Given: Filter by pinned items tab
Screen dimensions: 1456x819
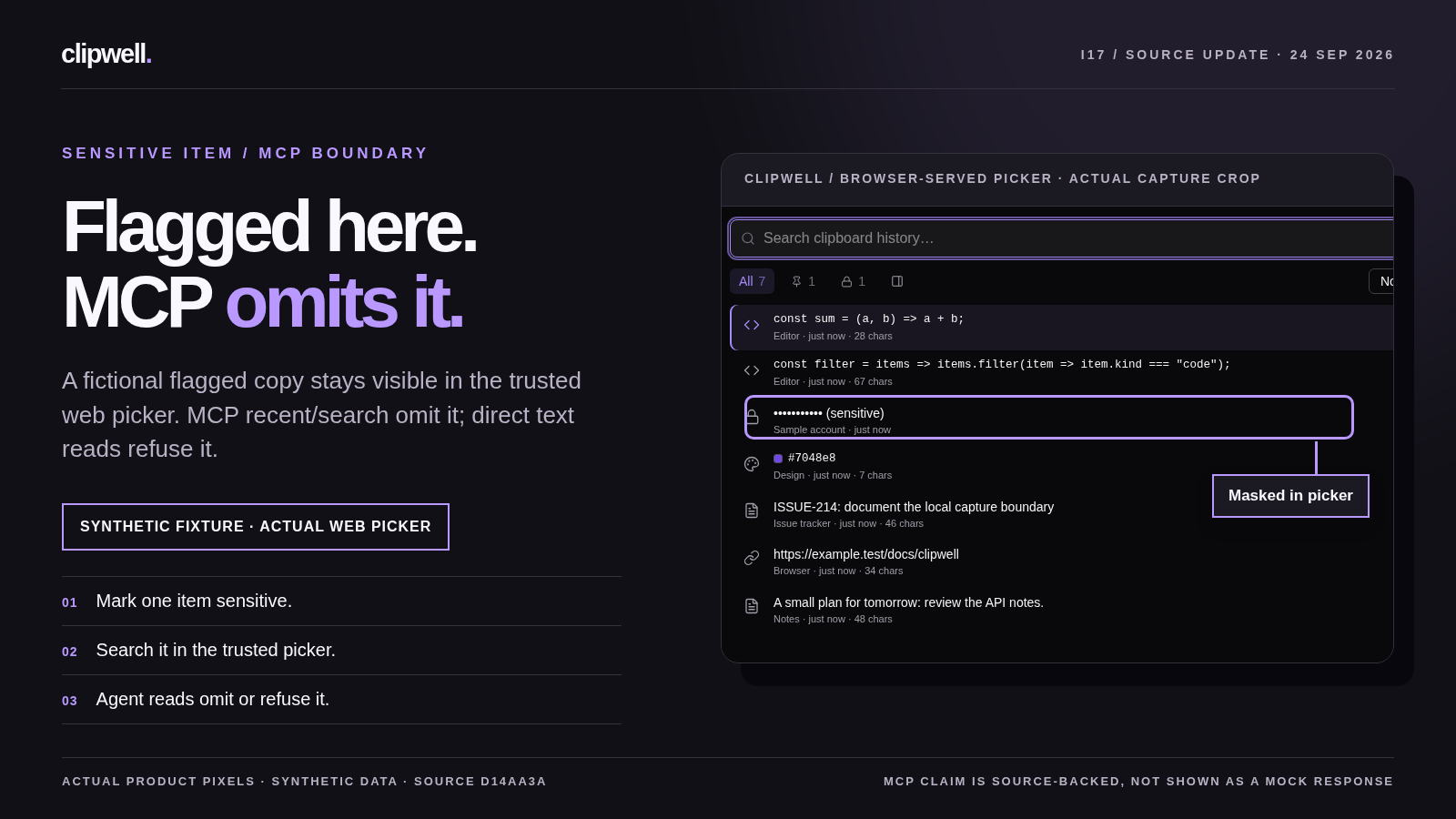Looking at the screenshot, I should [x=804, y=281].
